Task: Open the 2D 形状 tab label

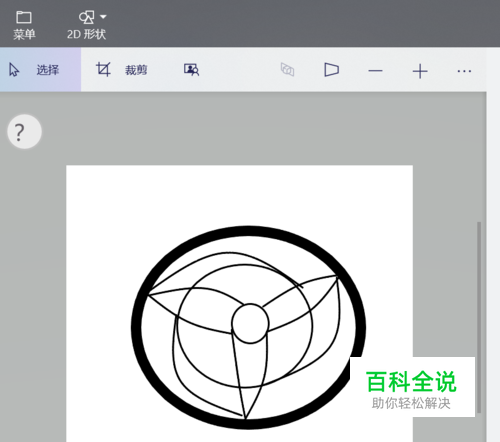Action: point(86,34)
